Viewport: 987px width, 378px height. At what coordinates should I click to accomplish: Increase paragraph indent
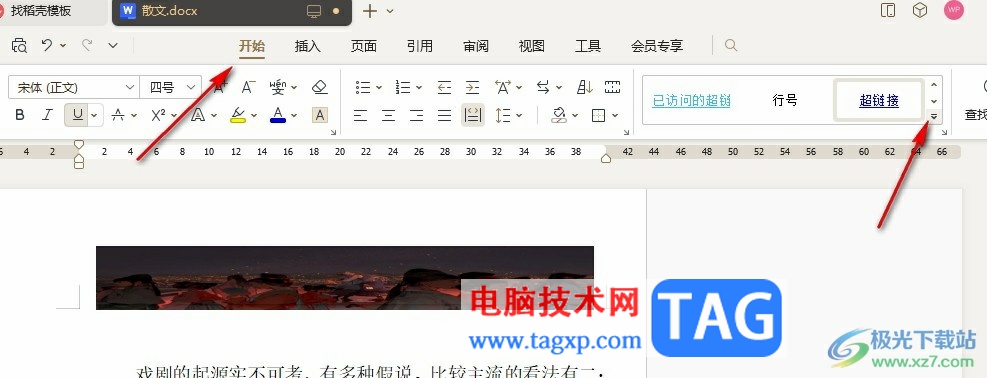click(472, 87)
